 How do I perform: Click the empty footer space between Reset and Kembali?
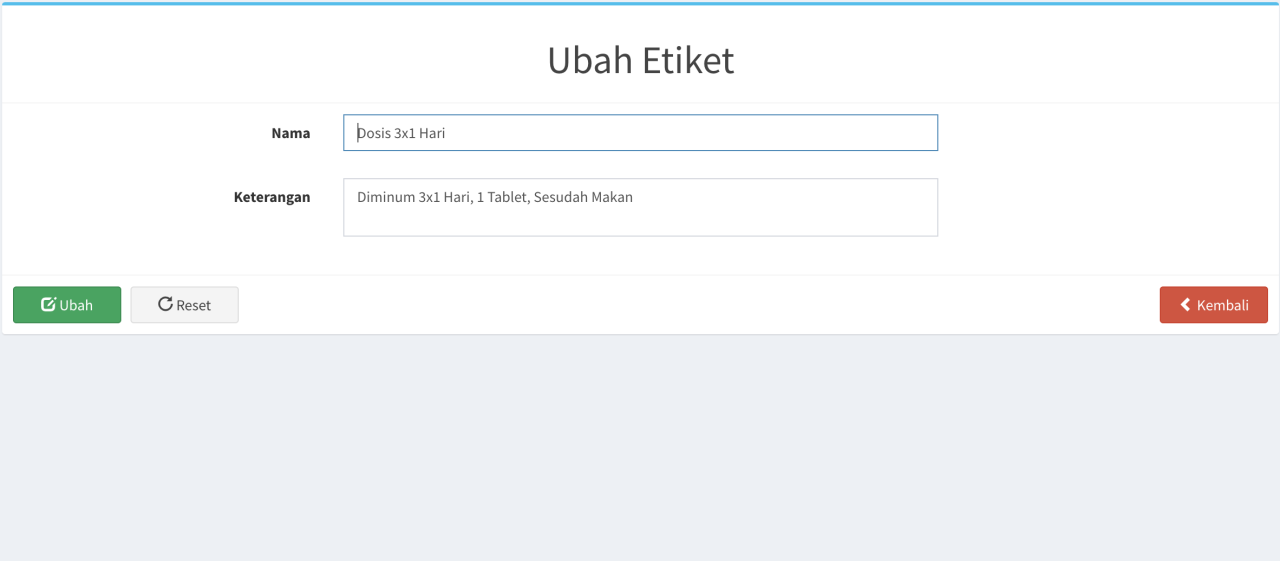(x=700, y=305)
